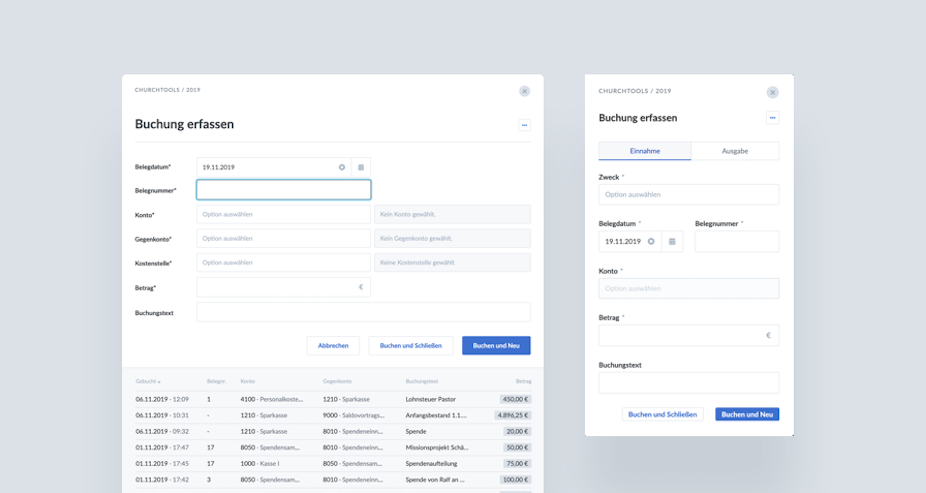
Task: Open the Gegenkonto option dropdown
Action: tap(283, 239)
